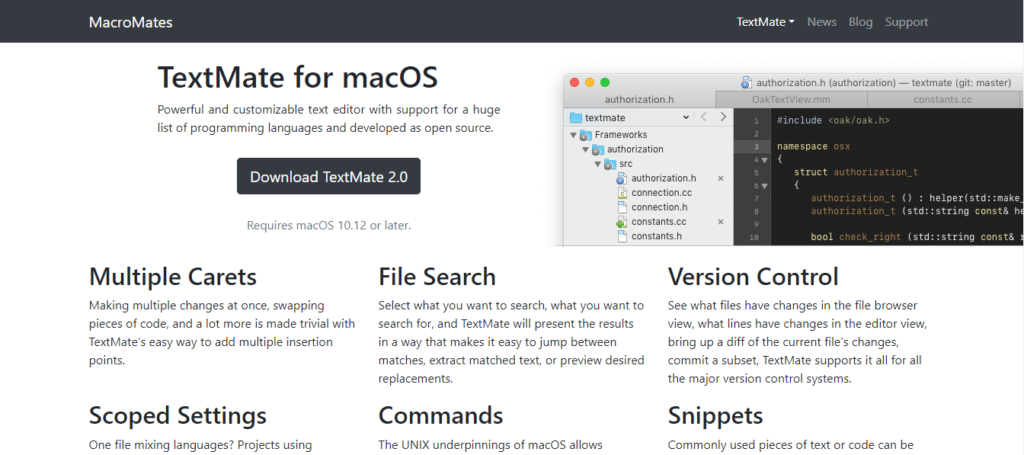Click the src folder icon

[x=610, y=164]
